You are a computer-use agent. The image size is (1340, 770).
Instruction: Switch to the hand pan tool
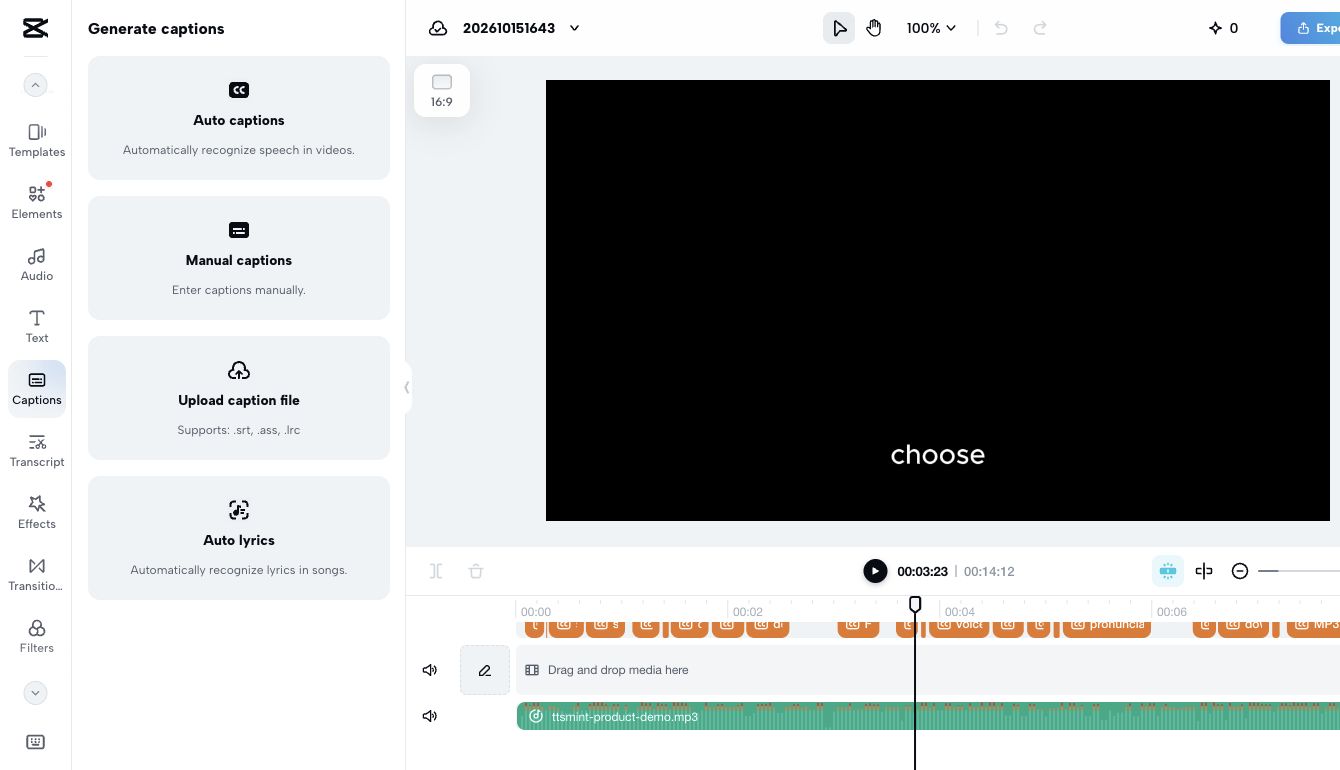tap(874, 28)
